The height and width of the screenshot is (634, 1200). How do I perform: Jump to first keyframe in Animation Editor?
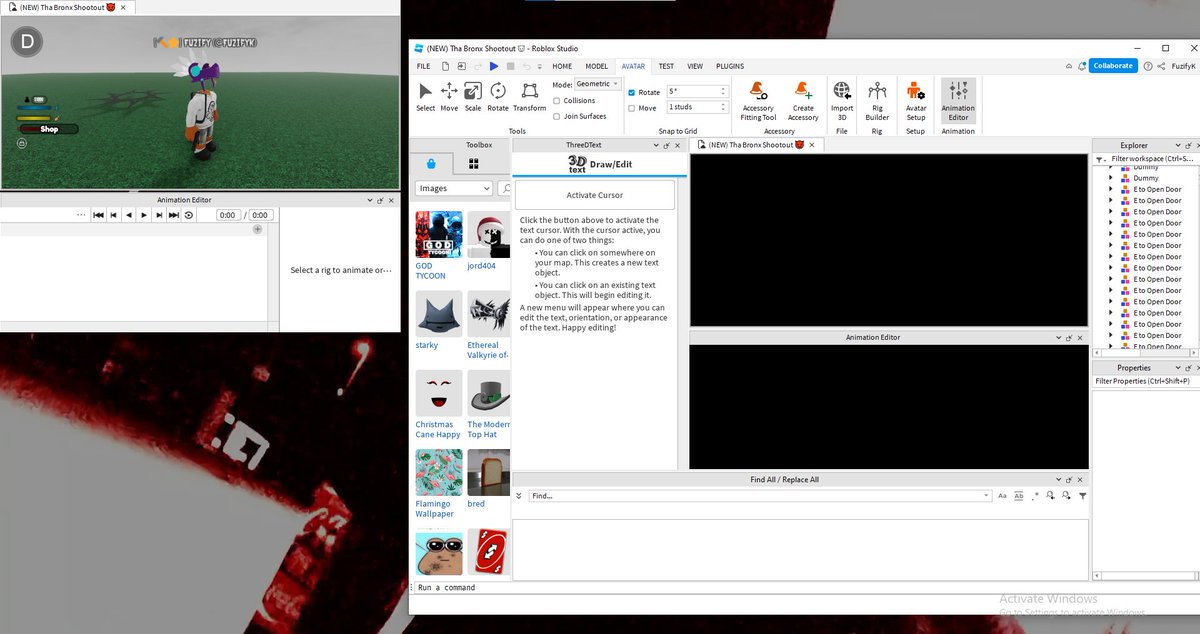click(x=98, y=215)
